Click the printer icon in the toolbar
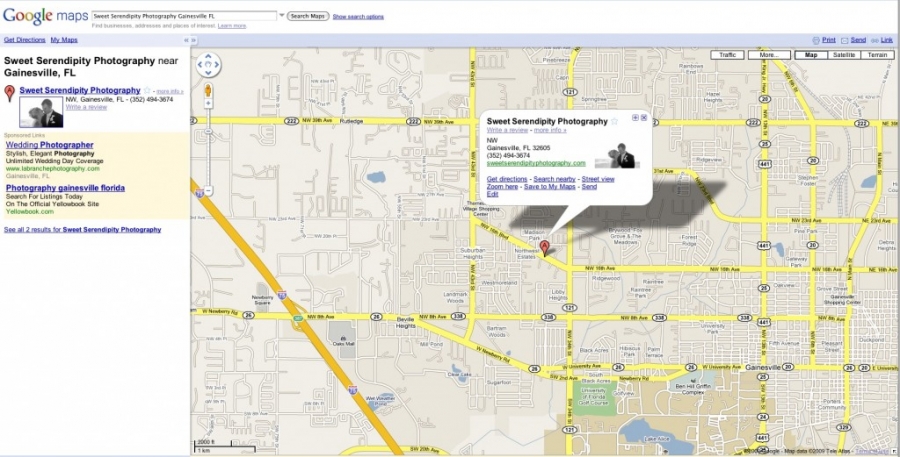 point(816,40)
